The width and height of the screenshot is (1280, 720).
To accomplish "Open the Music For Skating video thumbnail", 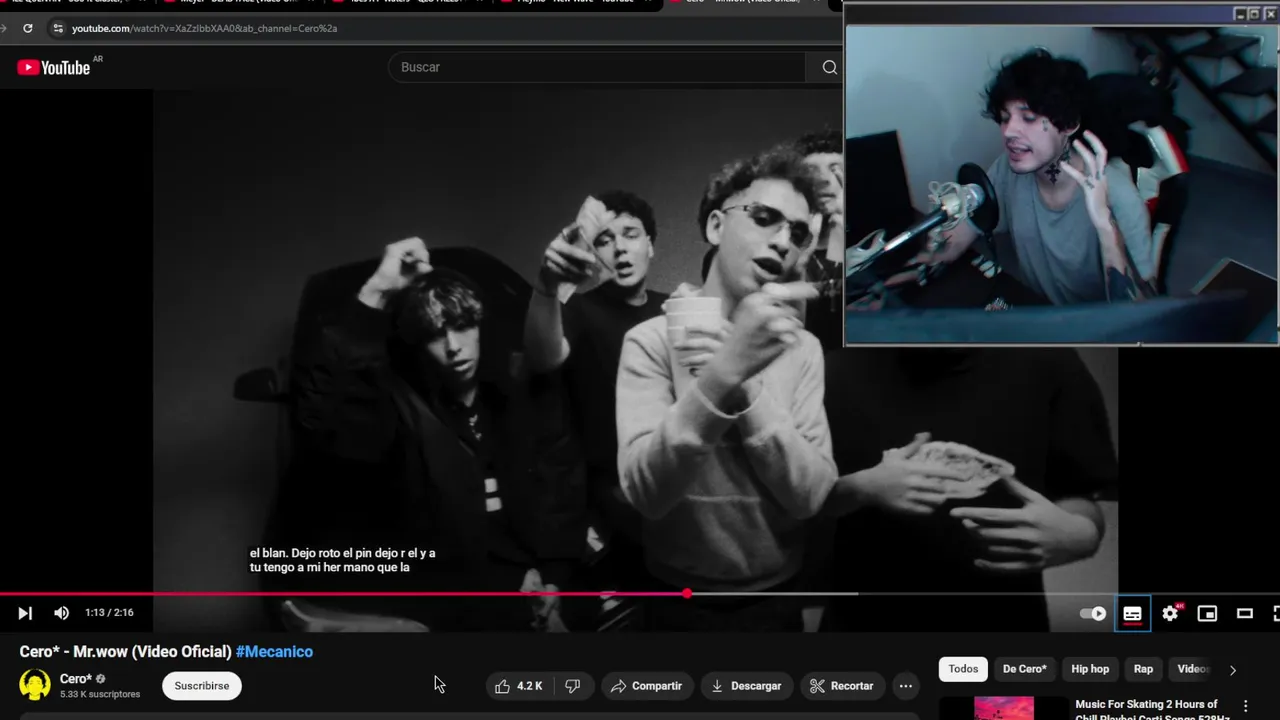I will [x=1004, y=708].
